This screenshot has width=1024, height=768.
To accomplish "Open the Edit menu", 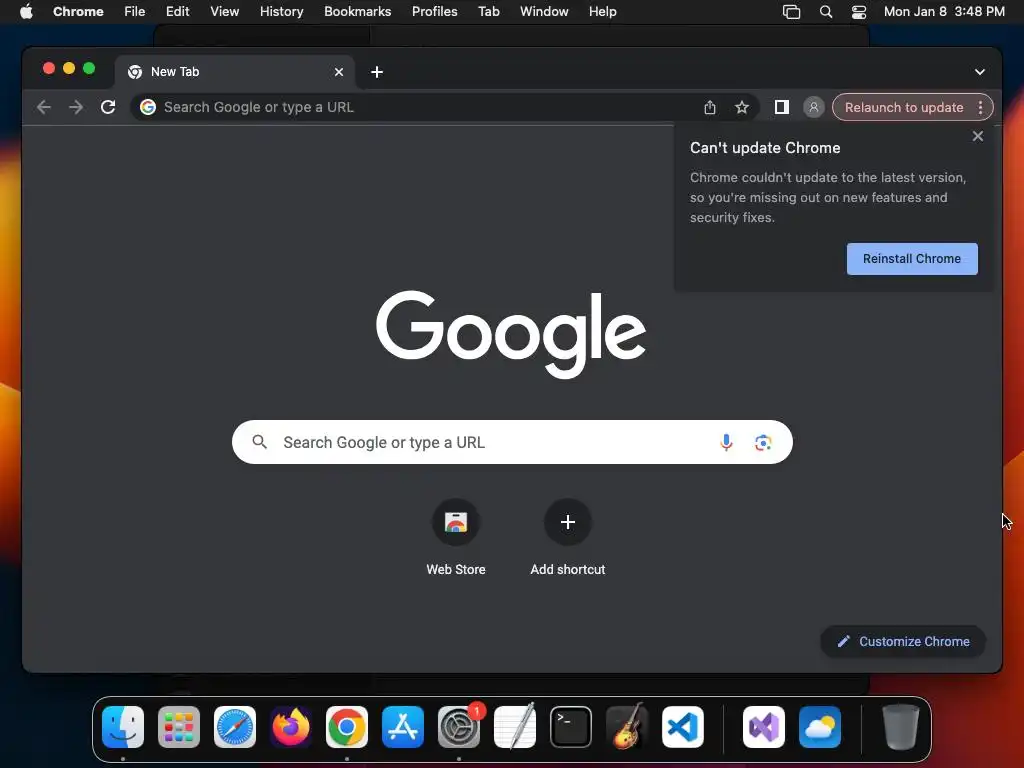I will 177,12.
